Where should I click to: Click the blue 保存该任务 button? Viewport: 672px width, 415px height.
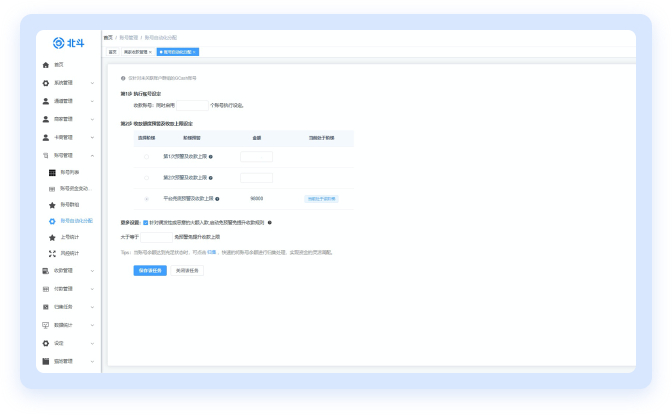150,270
